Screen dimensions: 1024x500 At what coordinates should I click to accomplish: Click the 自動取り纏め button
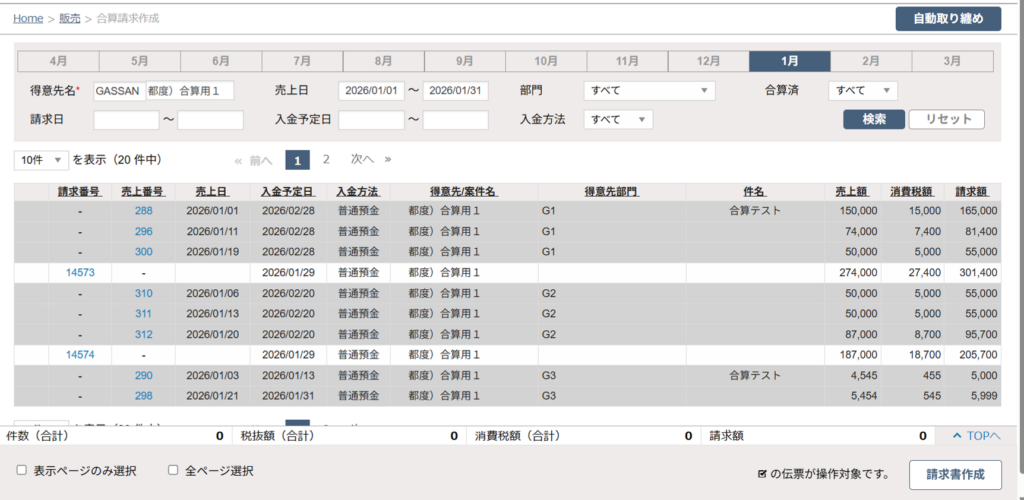947,19
